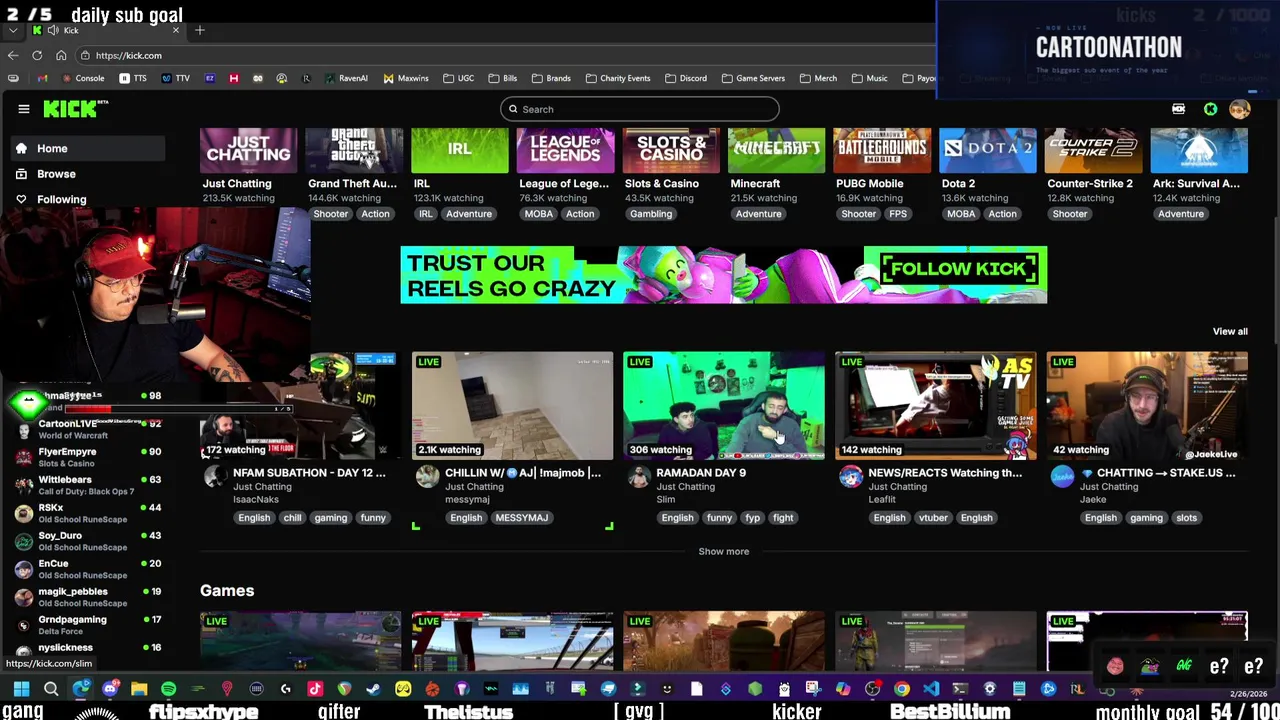
Task: Click the Kick search field
Action: click(x=640, y=109)
